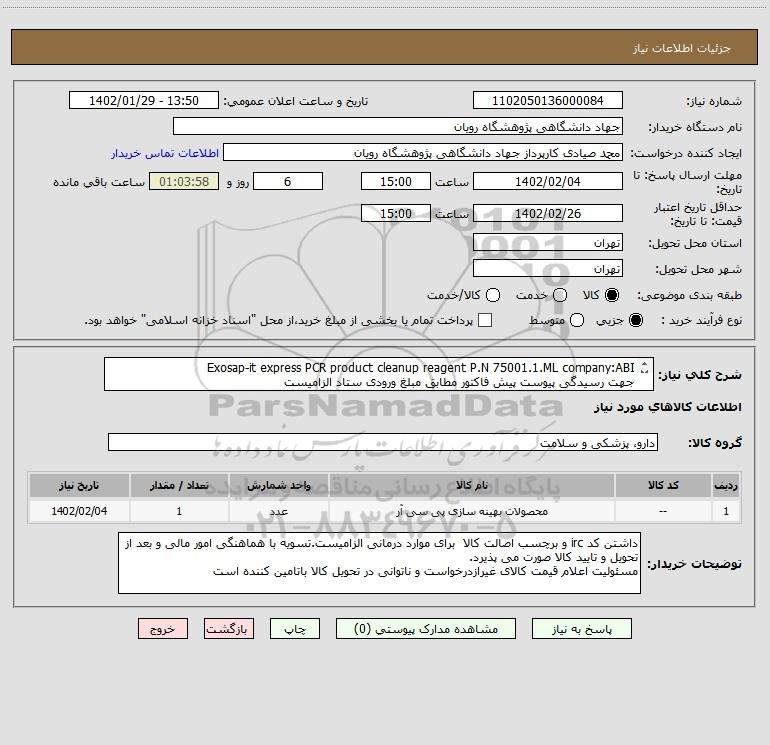Select the خدمت radio button
The image size is (770, 745).
(x=560, y=295)
